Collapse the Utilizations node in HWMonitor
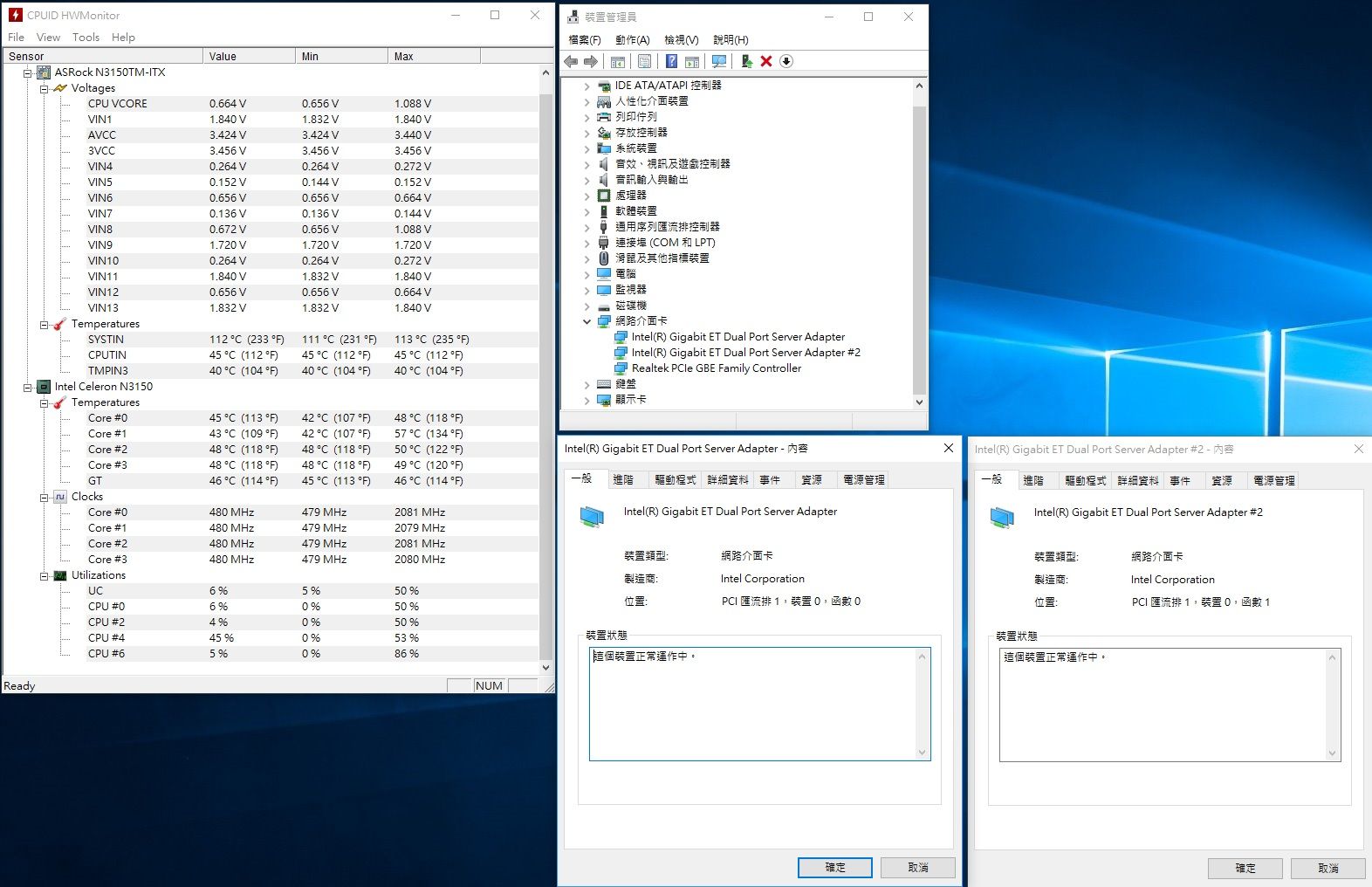 pyautogui.click(x=45, y=575)
